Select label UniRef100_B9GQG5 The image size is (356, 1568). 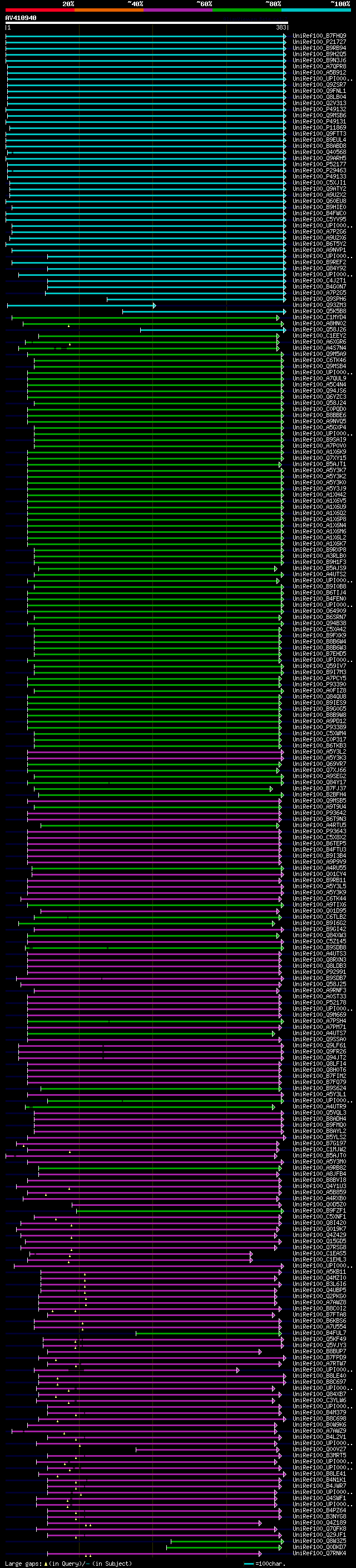click(x=319, y=709)
